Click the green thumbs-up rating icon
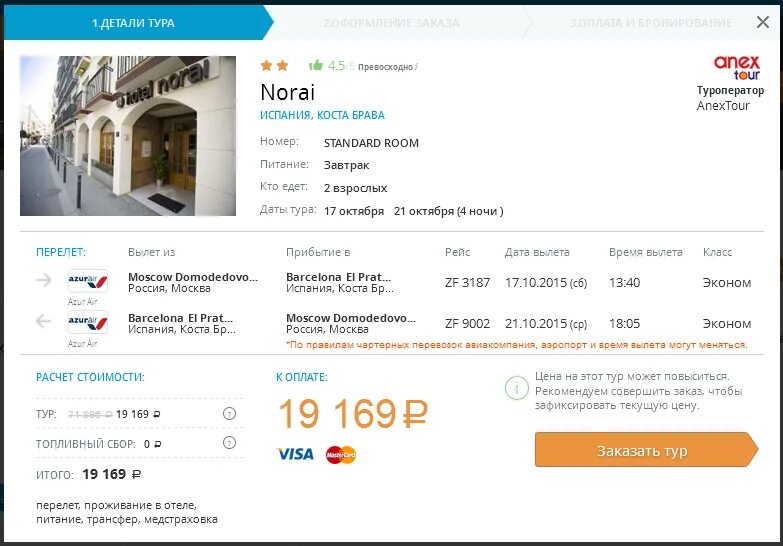The image size is (783, 546). [x=316, y=66]
